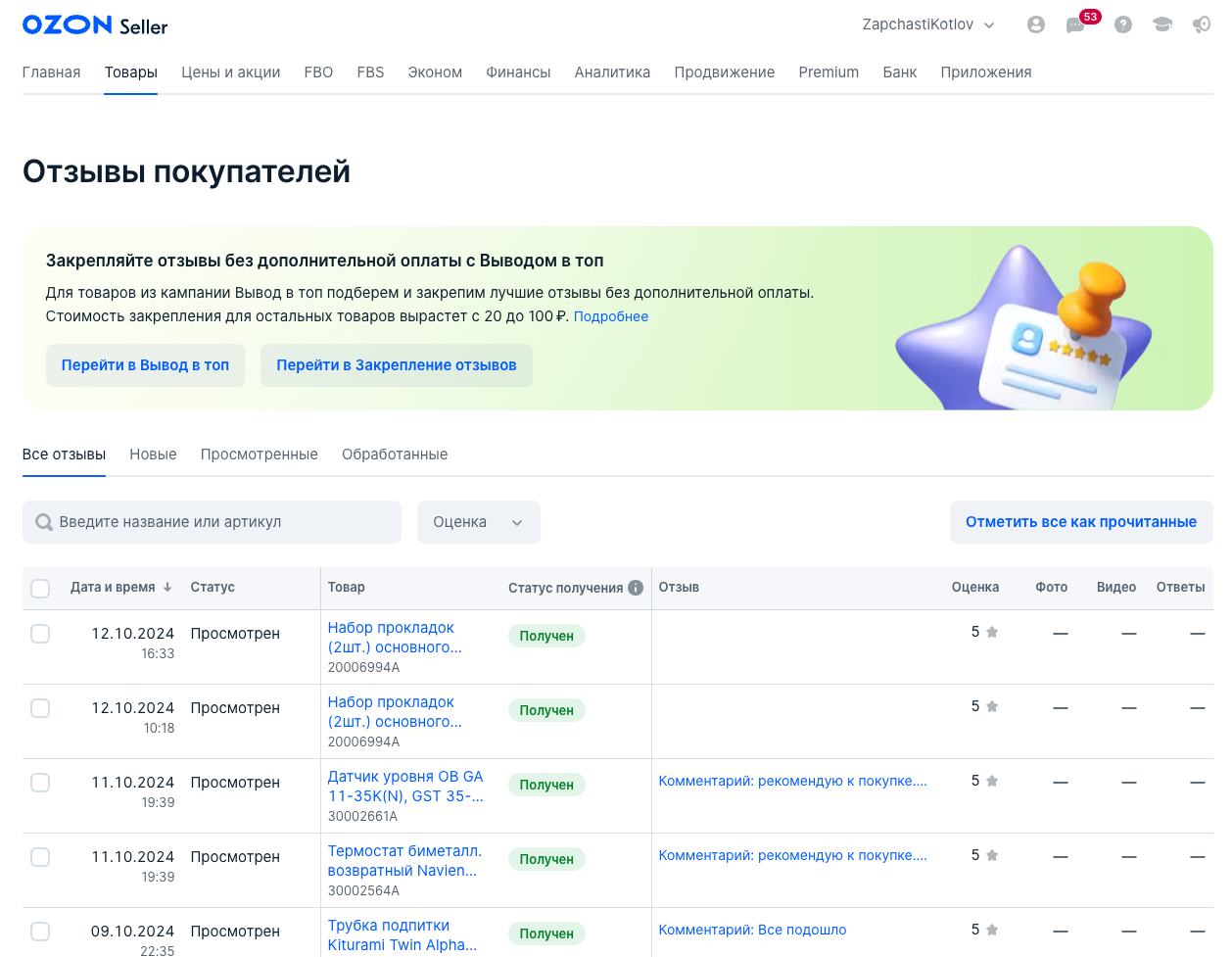Click article number 30002564A
The height and width of the screenshot is (957, 1232).
click(x=363, y=890)
